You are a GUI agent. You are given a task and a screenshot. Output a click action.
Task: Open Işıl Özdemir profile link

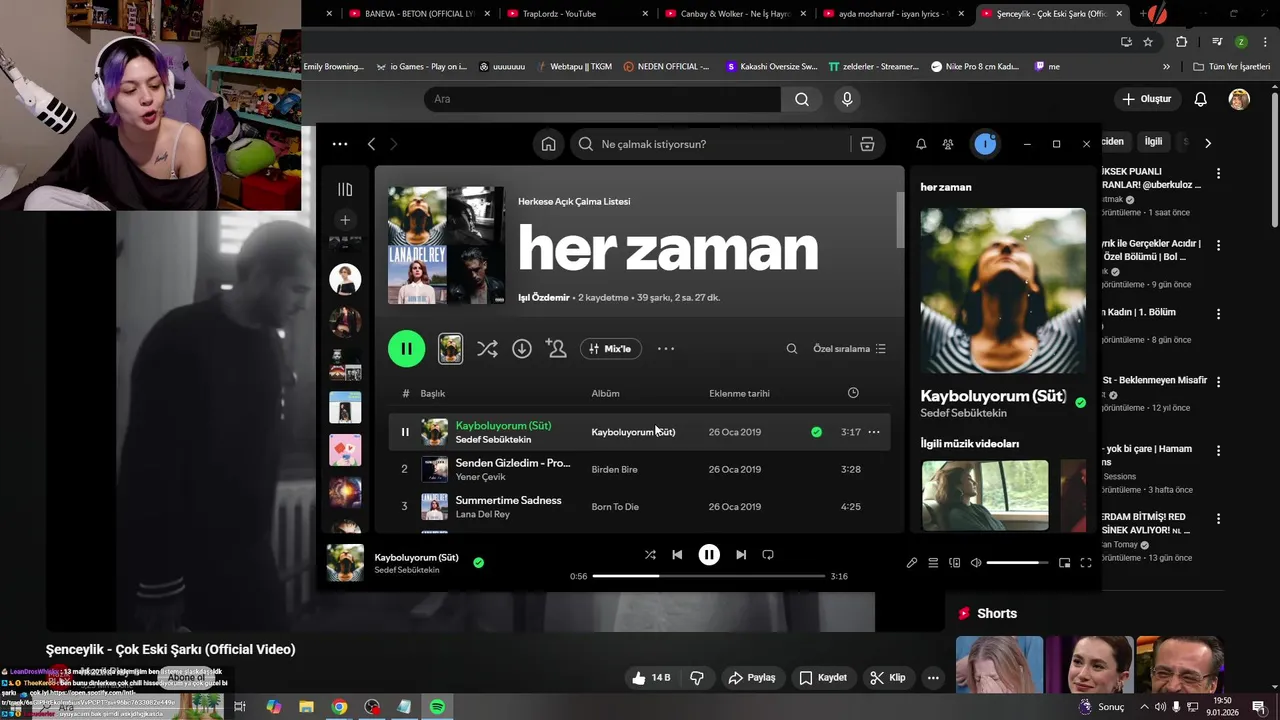tap(543, 298)
